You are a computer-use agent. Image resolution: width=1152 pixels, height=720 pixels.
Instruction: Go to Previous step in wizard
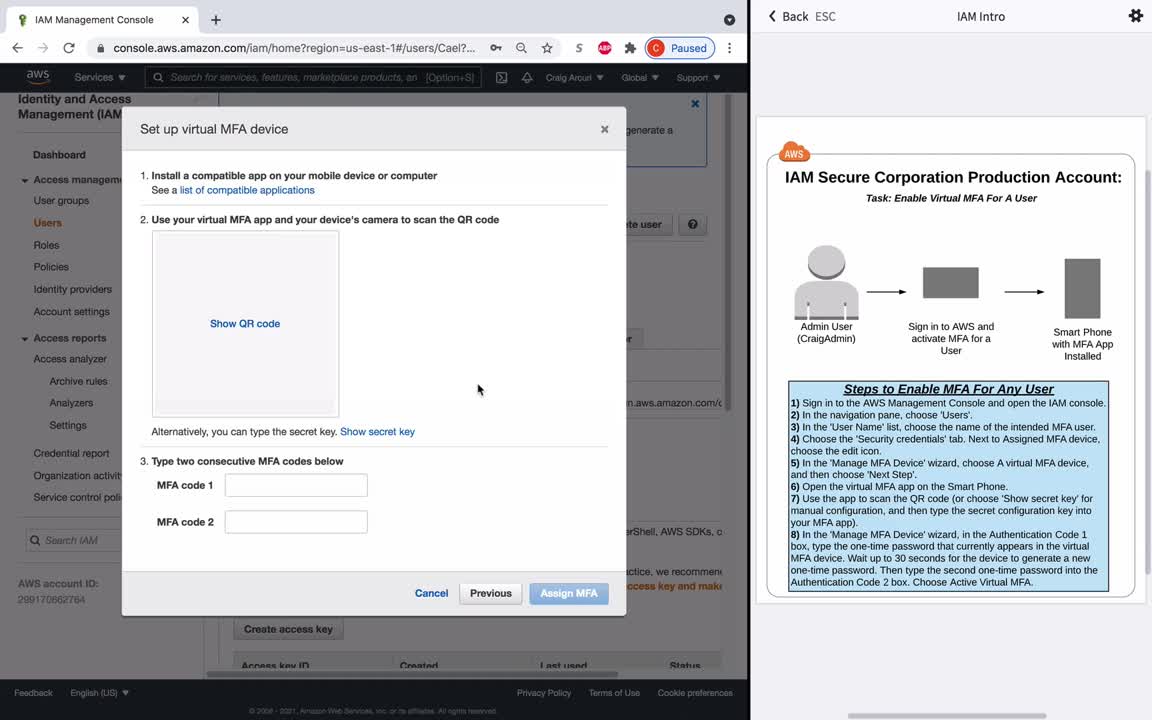tap(491, 593)
